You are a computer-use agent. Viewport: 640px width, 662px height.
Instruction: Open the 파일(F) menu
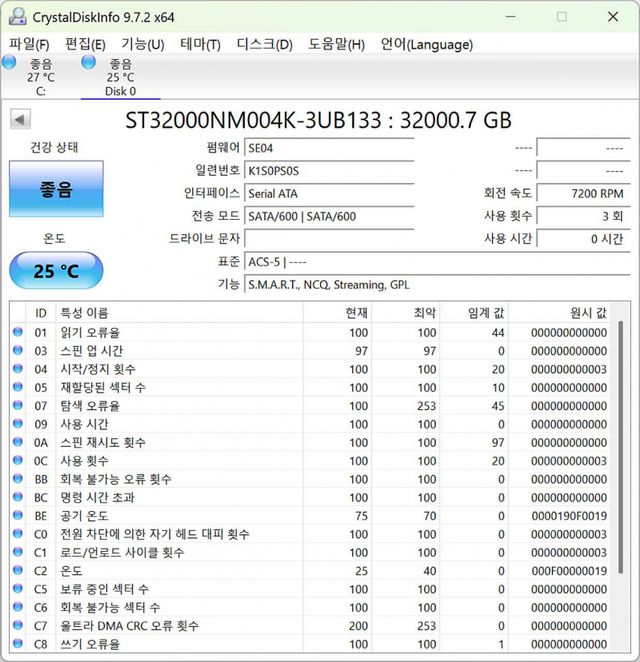(29, 44)
